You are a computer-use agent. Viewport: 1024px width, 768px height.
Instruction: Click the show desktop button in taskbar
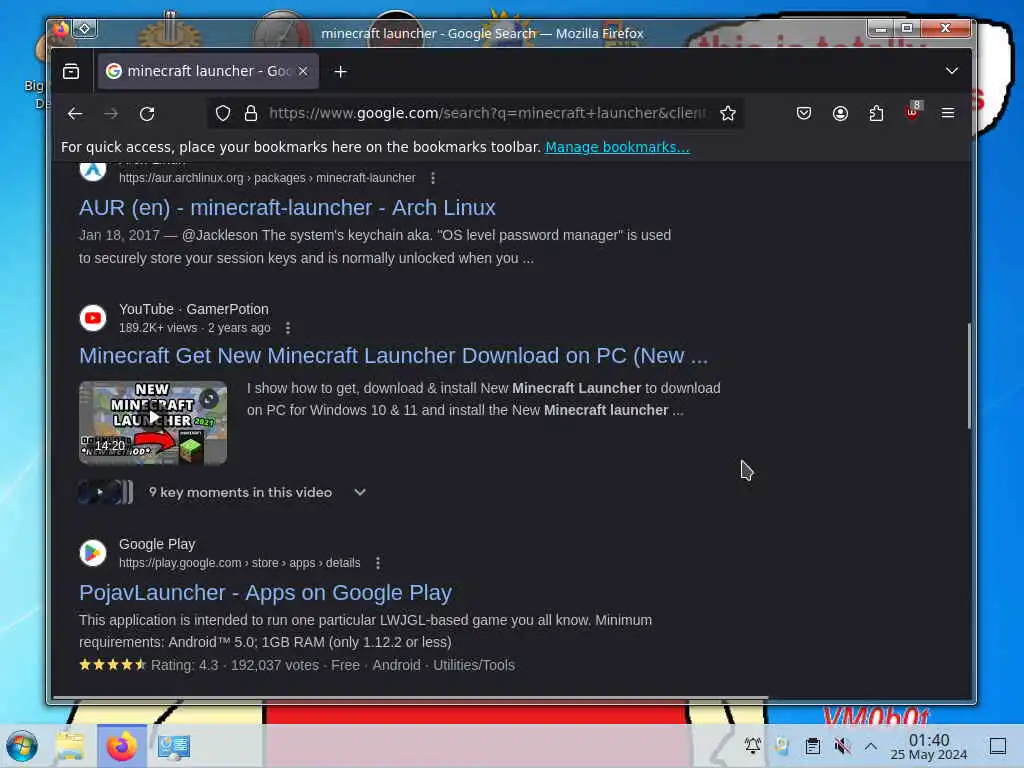(998, 746)
